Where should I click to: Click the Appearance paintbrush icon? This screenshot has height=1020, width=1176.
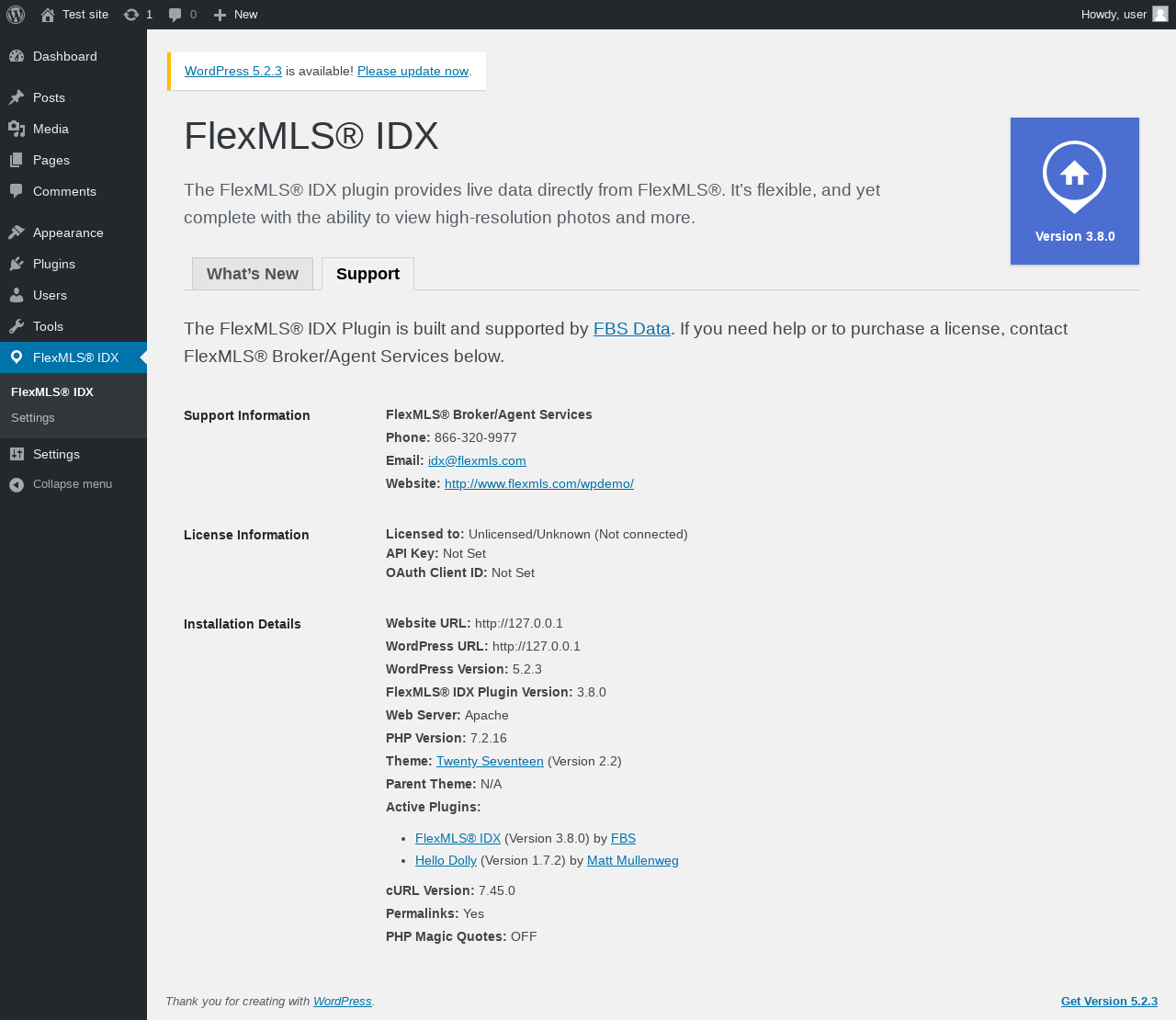[x=17, y=232]
